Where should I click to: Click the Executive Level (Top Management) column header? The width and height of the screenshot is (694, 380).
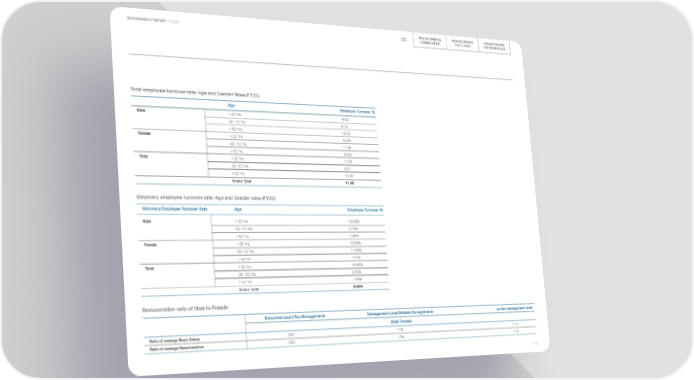[295, 317]
